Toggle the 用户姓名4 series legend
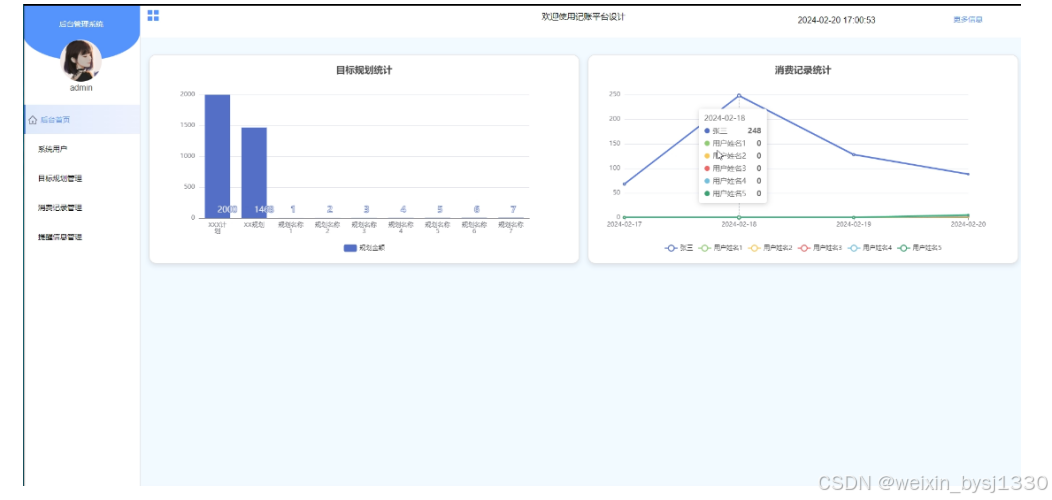The width and height of the screenshot is (1052, 500). pyautogui.click(x=870, y=248)
